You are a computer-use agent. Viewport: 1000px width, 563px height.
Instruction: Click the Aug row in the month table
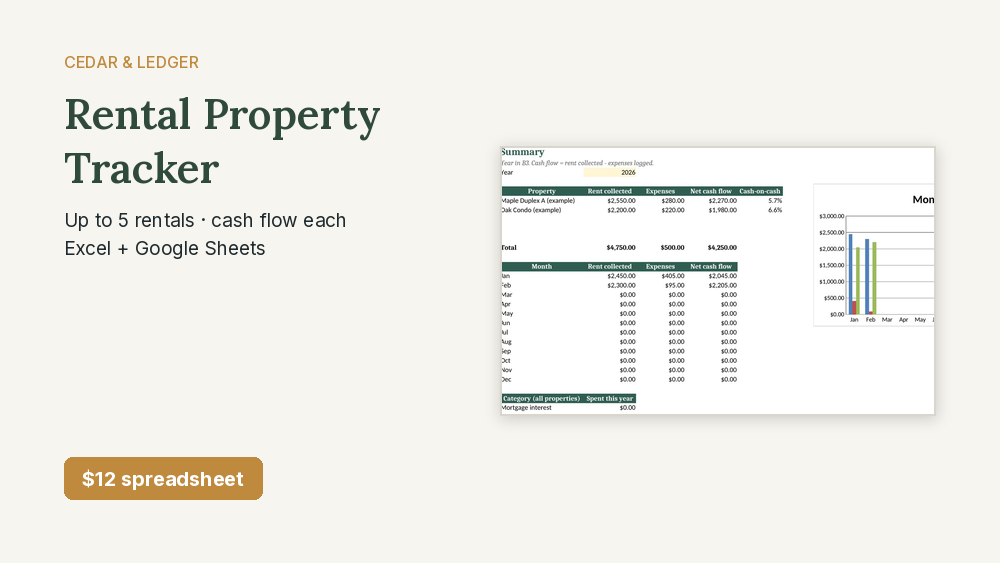pos(619,342)
